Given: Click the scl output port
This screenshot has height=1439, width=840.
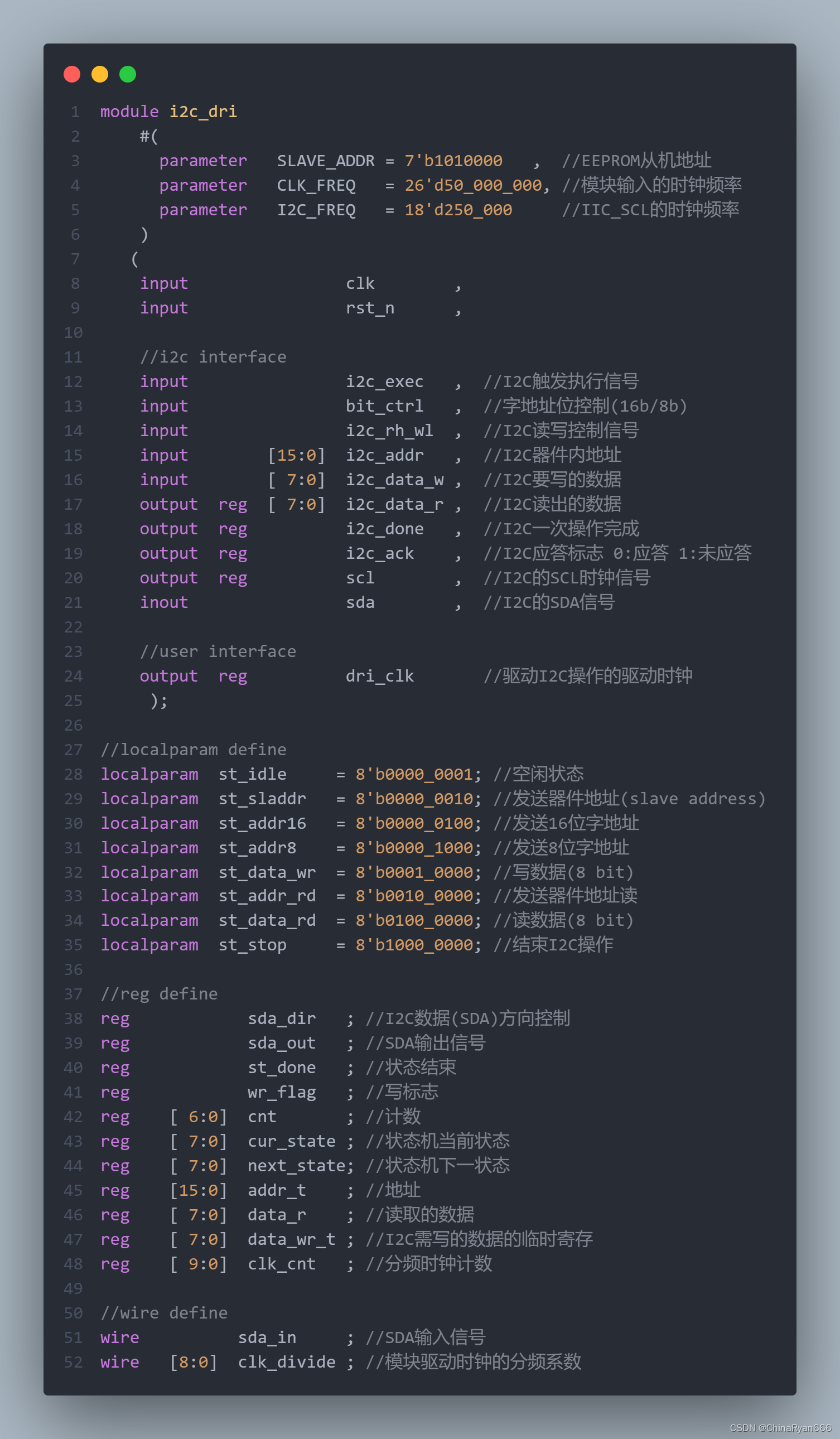Looking at the screenshot, I should tap(360, 578).
